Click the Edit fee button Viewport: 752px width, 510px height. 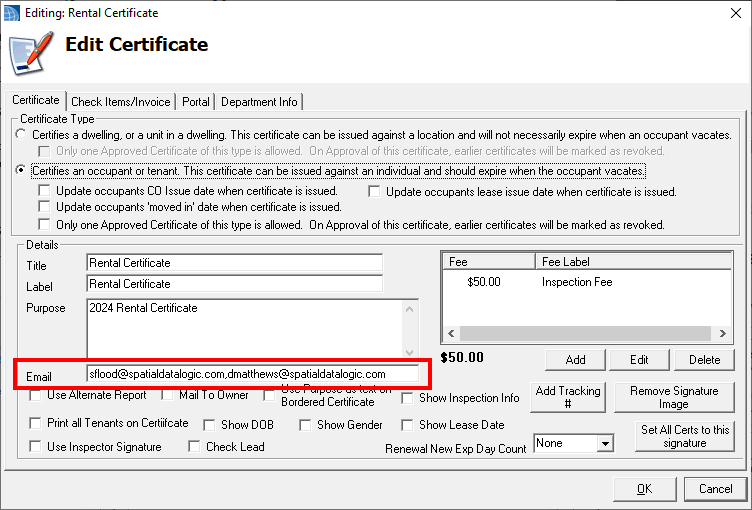(639, 360)
